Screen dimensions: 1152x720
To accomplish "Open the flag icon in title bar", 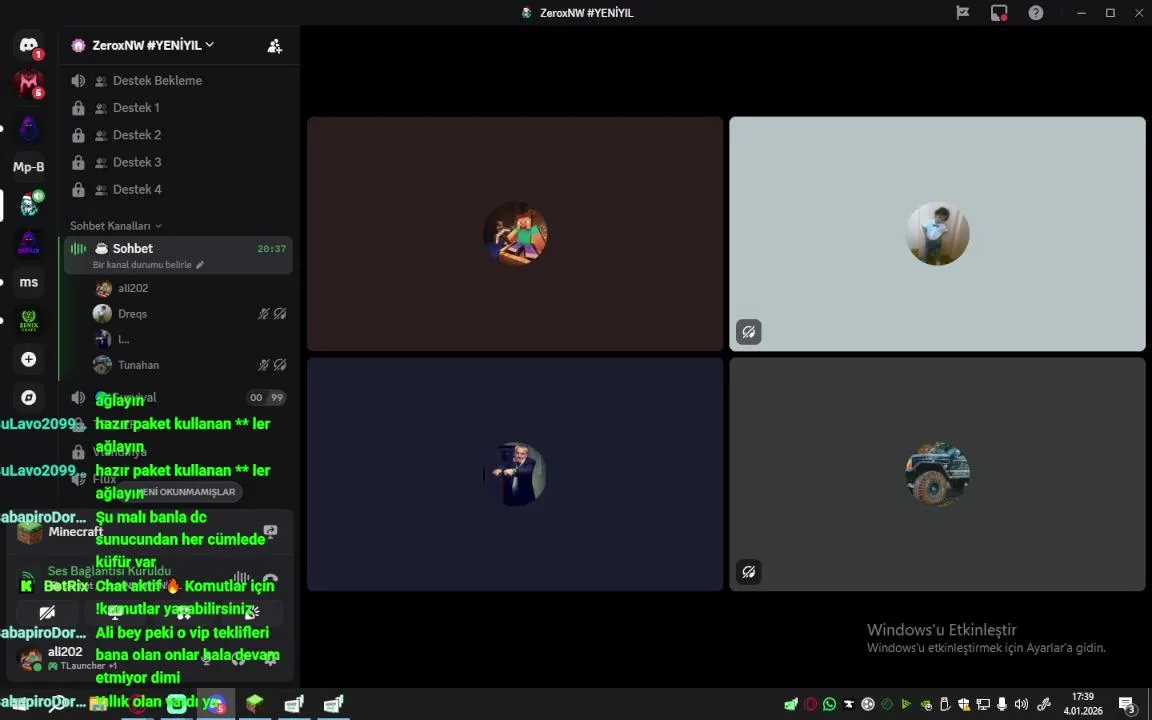I will point(962,12).
